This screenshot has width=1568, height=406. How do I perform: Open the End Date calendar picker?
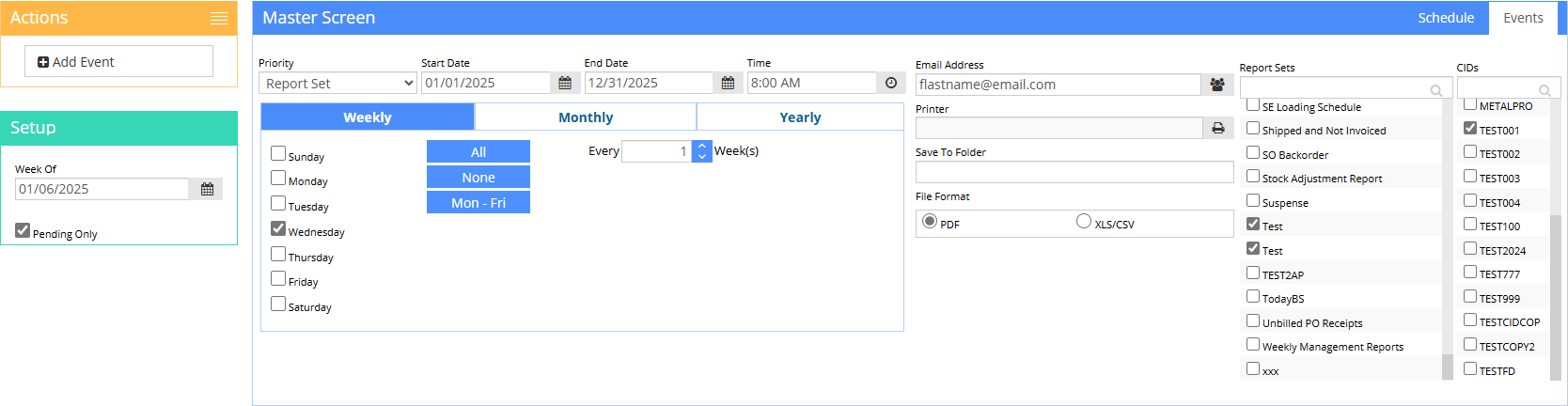728,83
